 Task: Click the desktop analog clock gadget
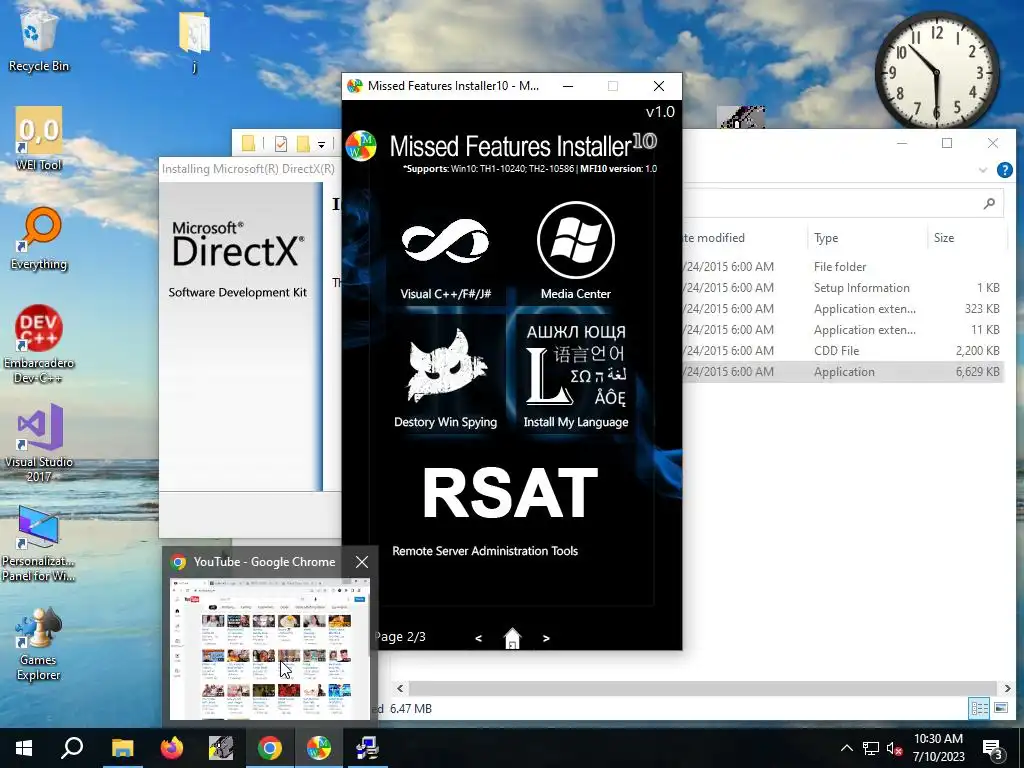[936, 71]
